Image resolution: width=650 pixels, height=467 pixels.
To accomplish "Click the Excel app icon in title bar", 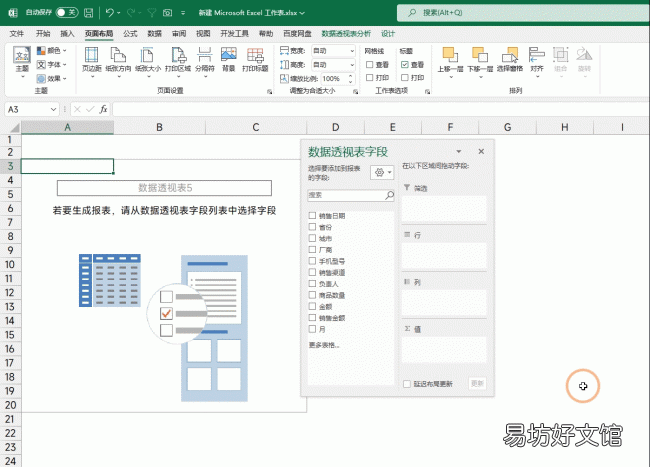I will pyautogui.click(x=13, y=13).
